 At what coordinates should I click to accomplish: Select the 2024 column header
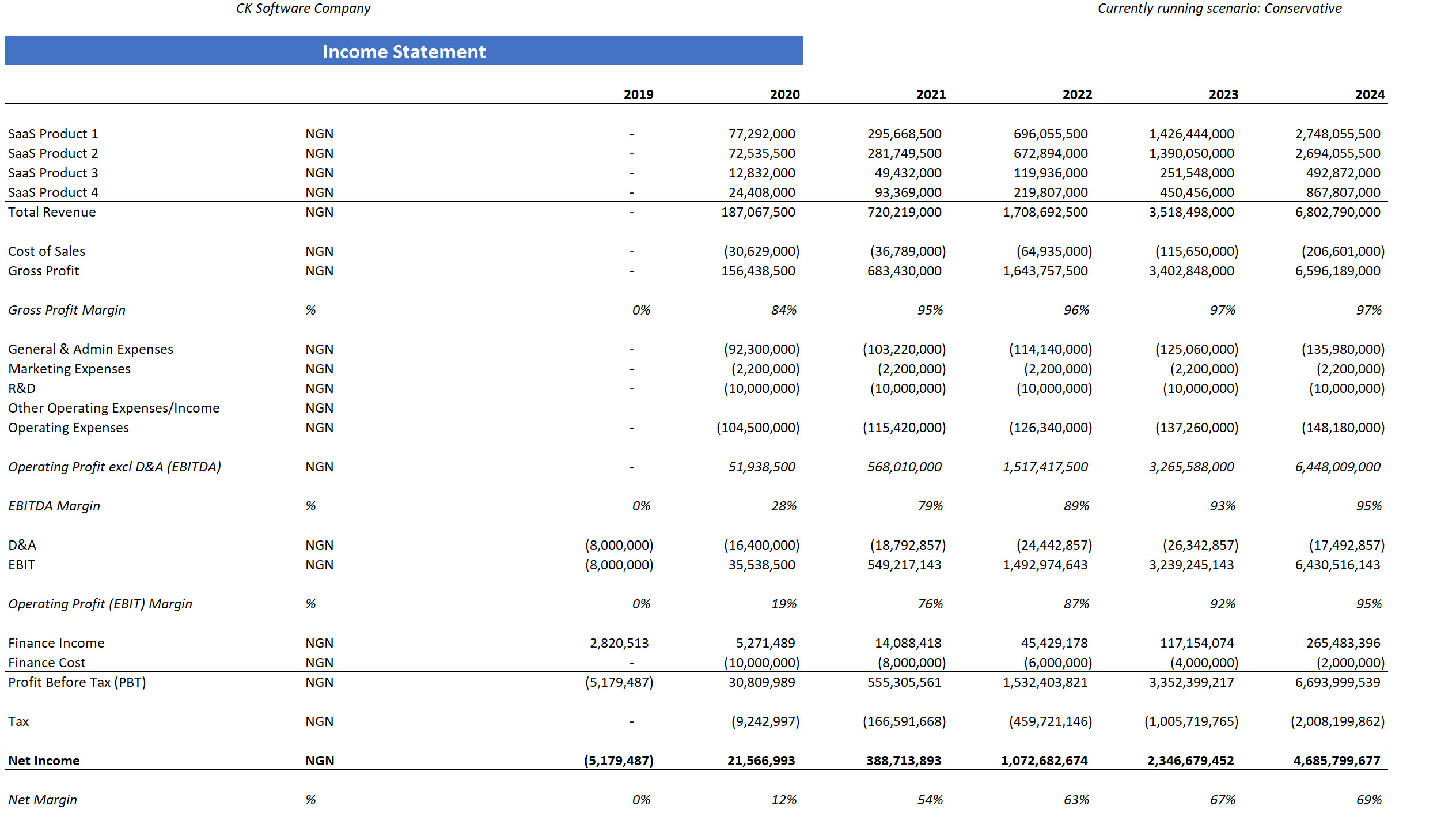[x=1370, y=94]
